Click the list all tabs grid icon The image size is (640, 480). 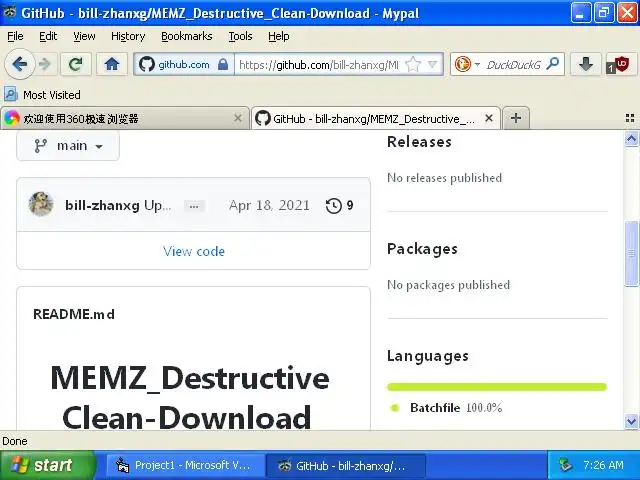630,118
